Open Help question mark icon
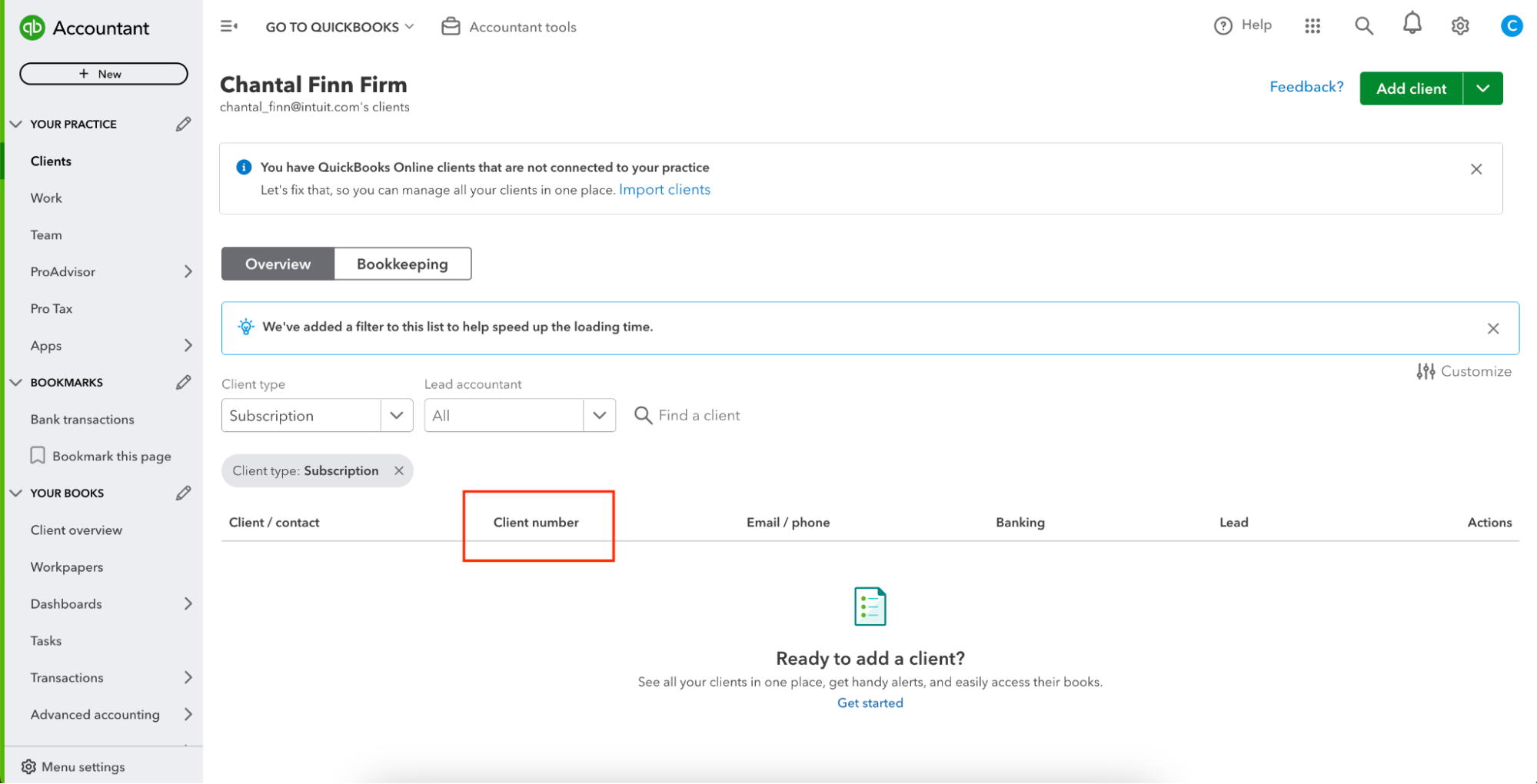The image size is (1537, 784). [x=1223, y=26]
